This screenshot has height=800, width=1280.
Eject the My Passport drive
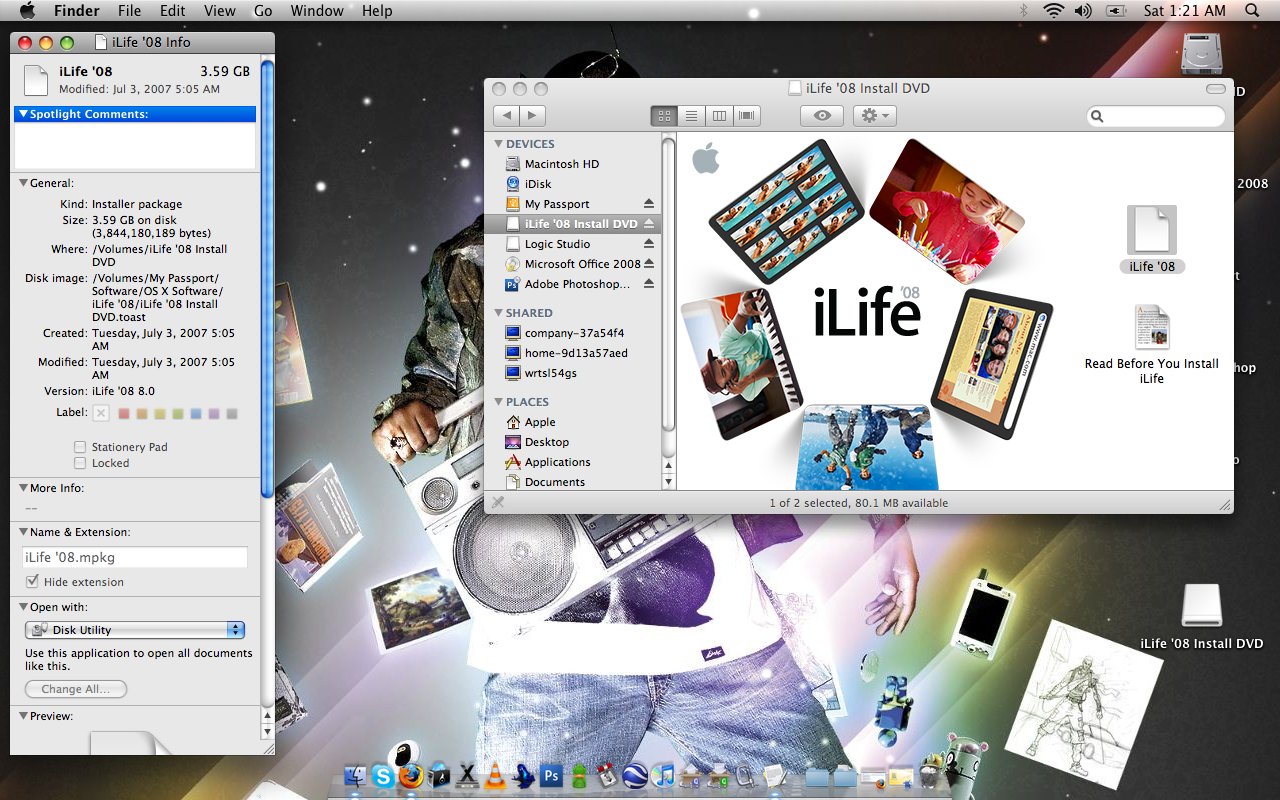tap(648, 204)
